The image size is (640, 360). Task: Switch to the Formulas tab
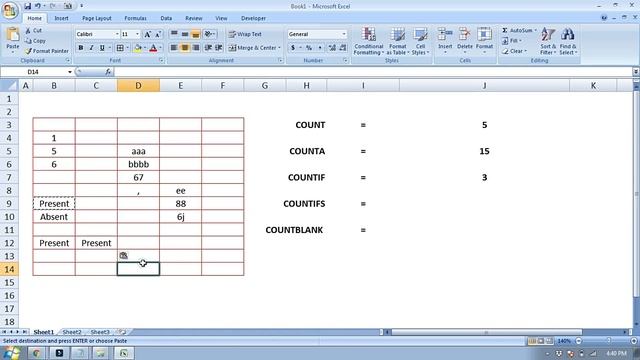pos(135,18)
